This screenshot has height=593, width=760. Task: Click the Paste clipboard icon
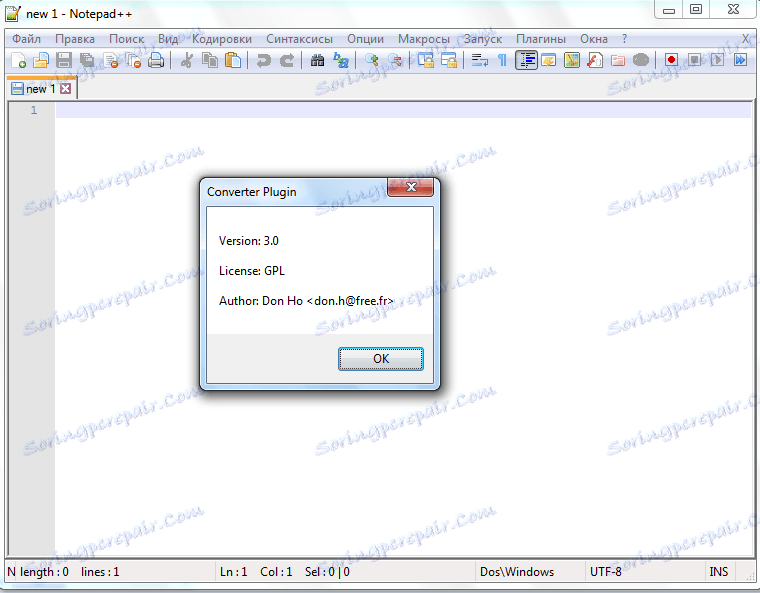[233, 61]
